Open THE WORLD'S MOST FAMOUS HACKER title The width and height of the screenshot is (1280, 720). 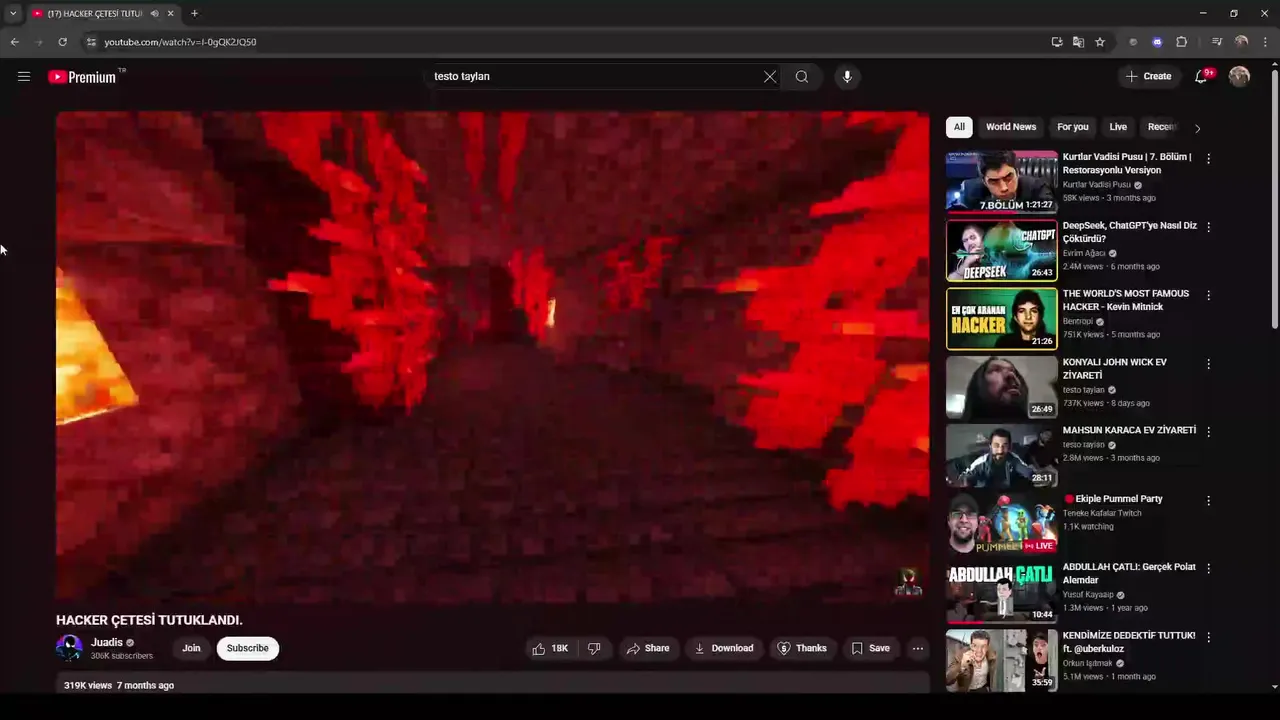1126,300
